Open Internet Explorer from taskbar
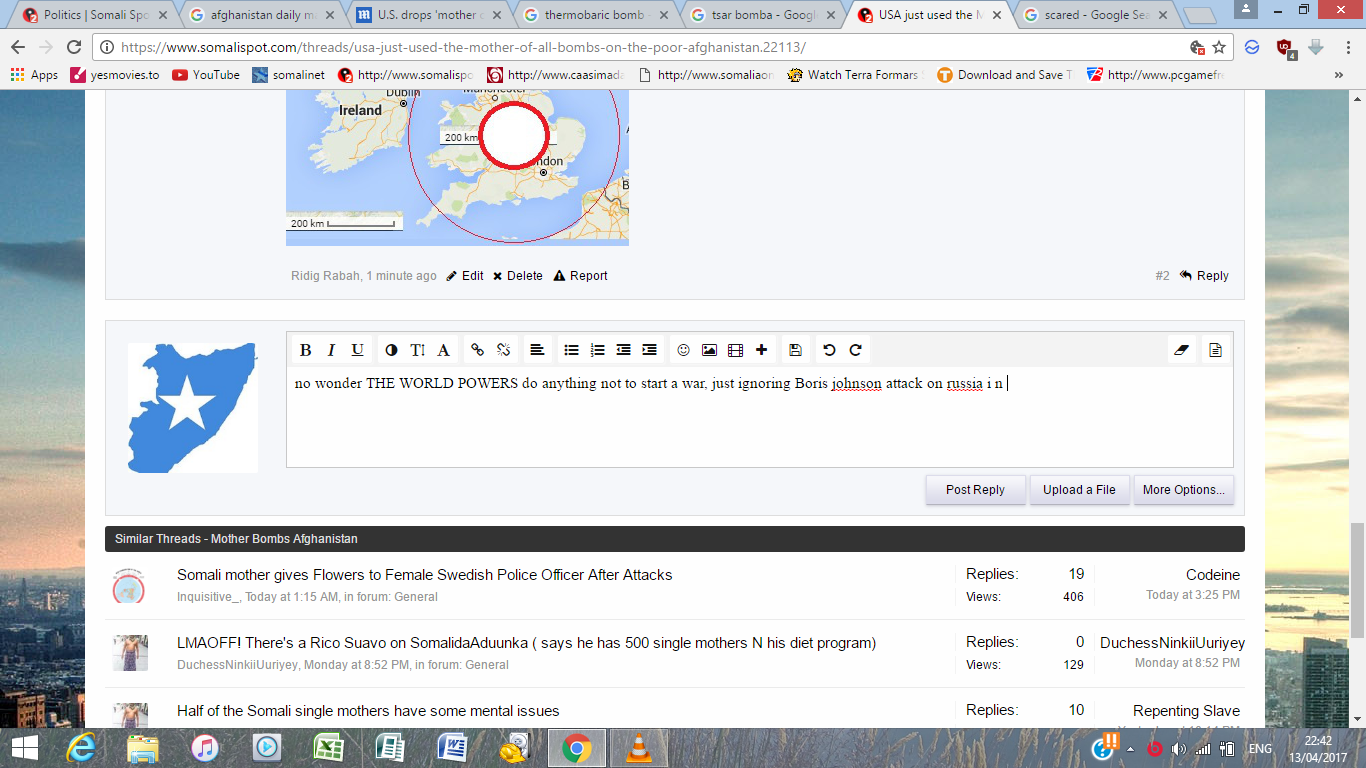This screenshot has width=1366, height=768. point(81,748)
